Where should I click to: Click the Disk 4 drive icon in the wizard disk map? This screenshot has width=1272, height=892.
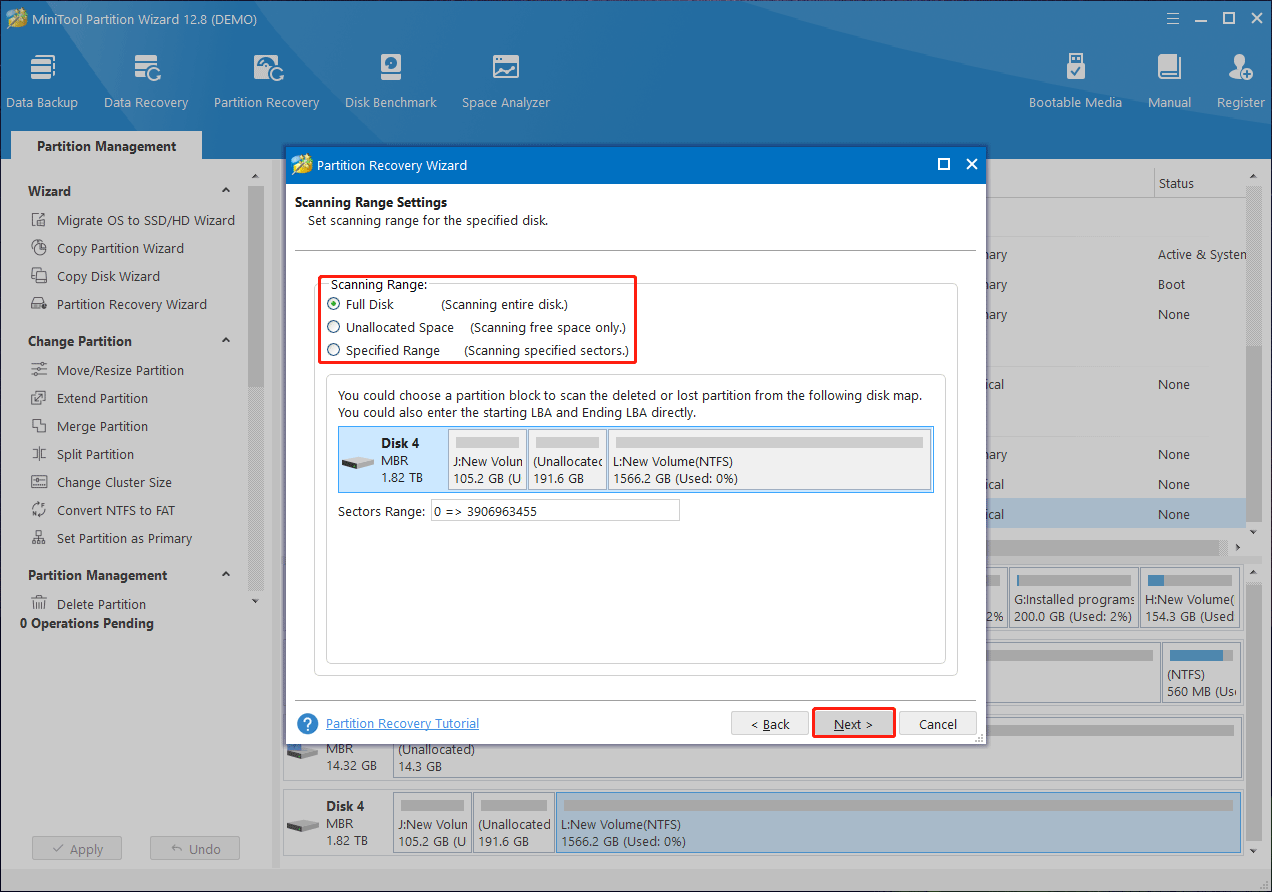coord(357,462)
